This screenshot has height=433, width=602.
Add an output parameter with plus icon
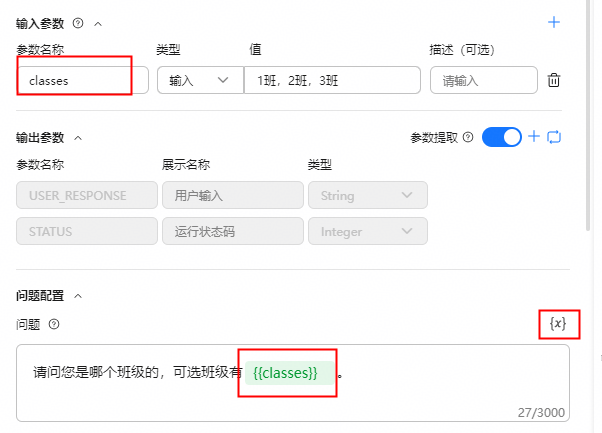(534, 136)
